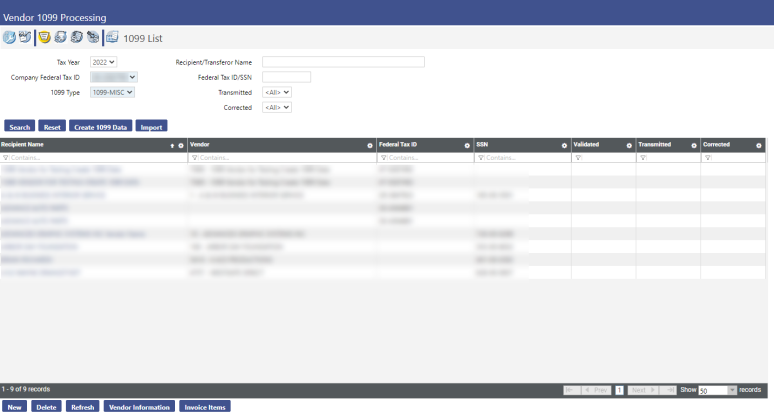Click the Federal Tax ID/SSN text field
Image resolution: width=774 pixels, height=414 pixels.
click(286, 77)
